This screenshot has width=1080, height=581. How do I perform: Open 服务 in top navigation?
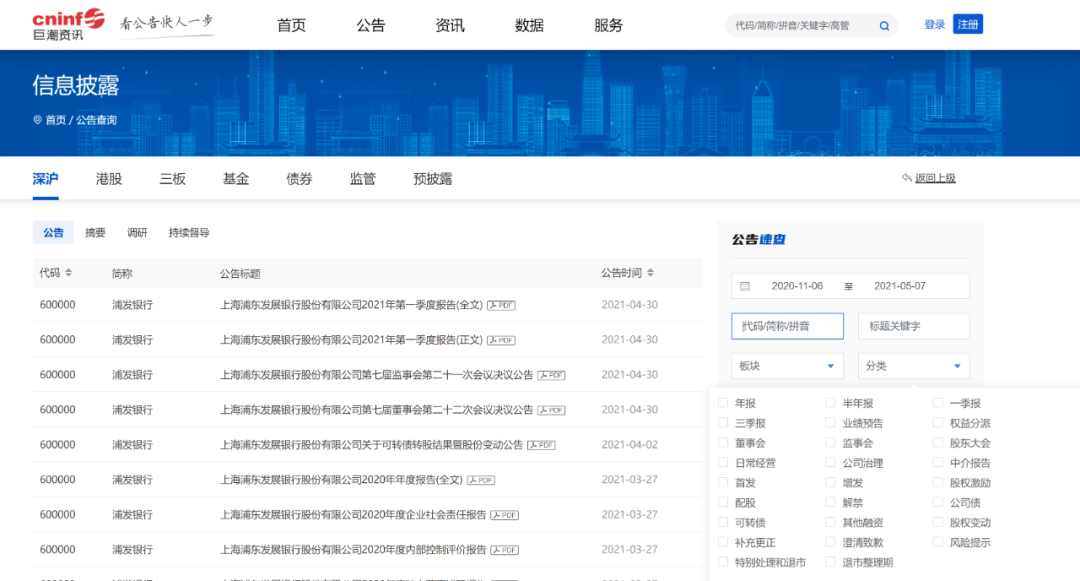[608, 25]
